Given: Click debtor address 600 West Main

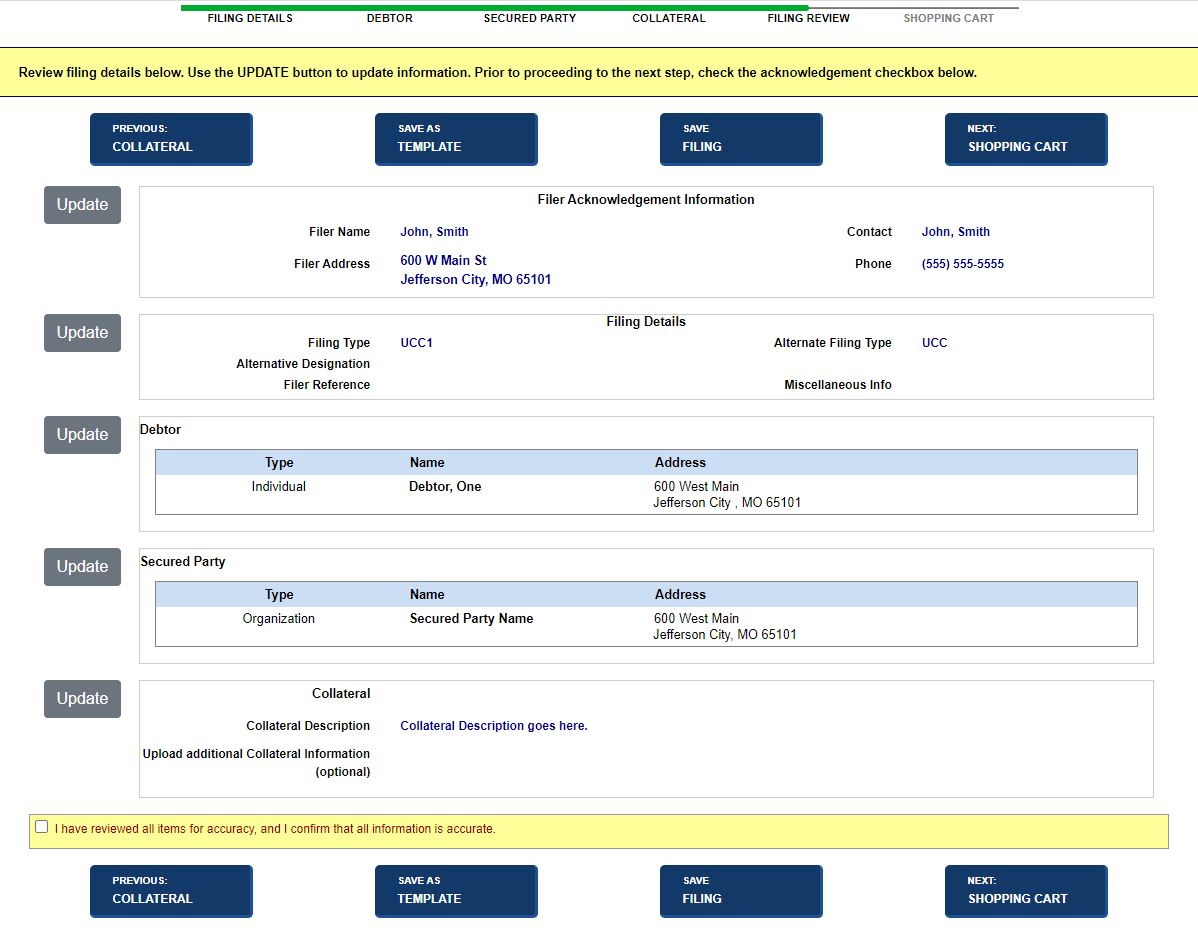Looking at the screenshot, I should [x=696, y=487].
